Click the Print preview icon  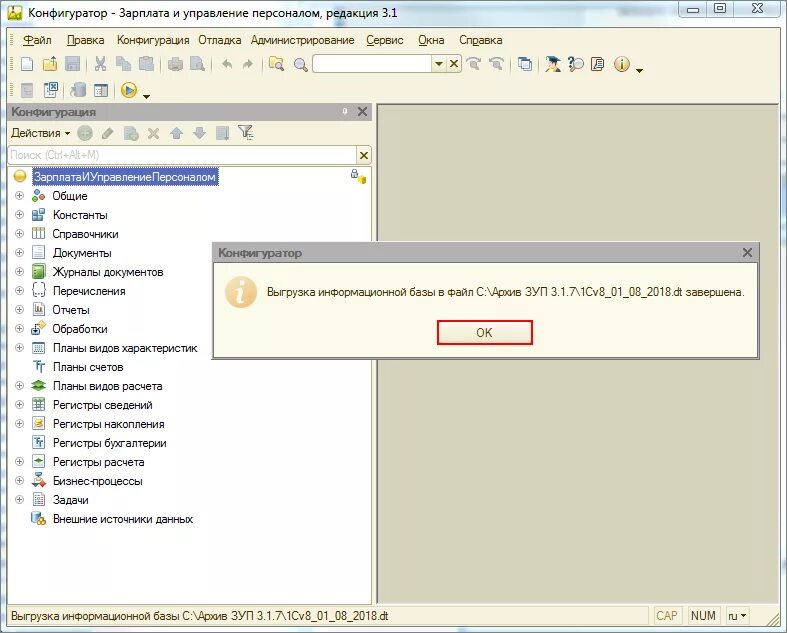(x=198, y=64)
